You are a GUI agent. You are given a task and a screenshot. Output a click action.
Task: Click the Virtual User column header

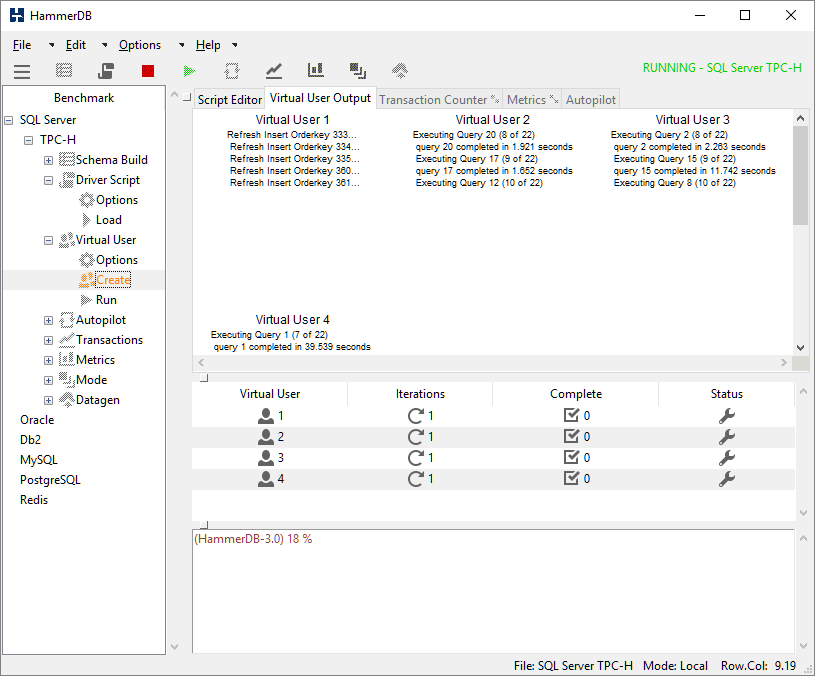(x=270, y=394)
